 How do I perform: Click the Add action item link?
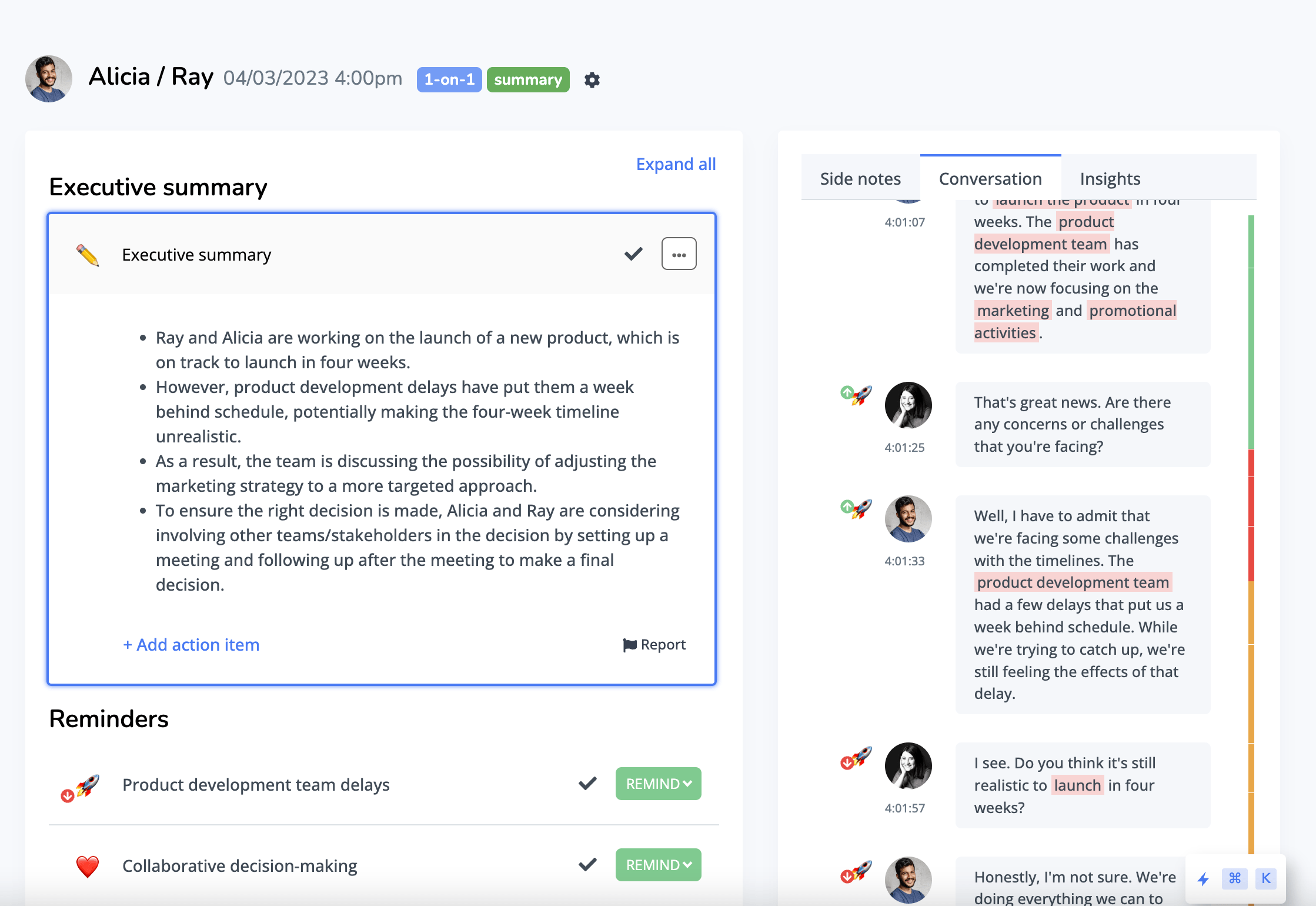click(191, 645)
